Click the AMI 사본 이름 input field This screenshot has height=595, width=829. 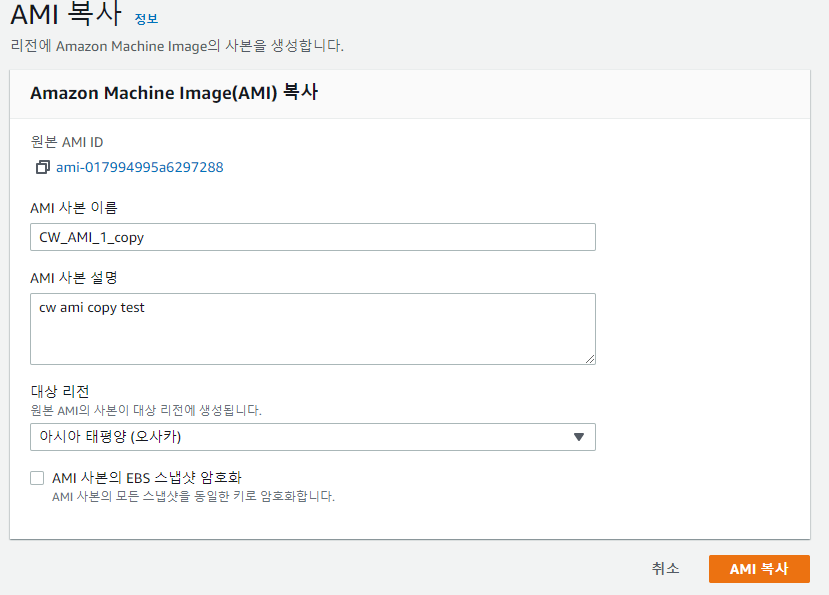coord(313,237)
